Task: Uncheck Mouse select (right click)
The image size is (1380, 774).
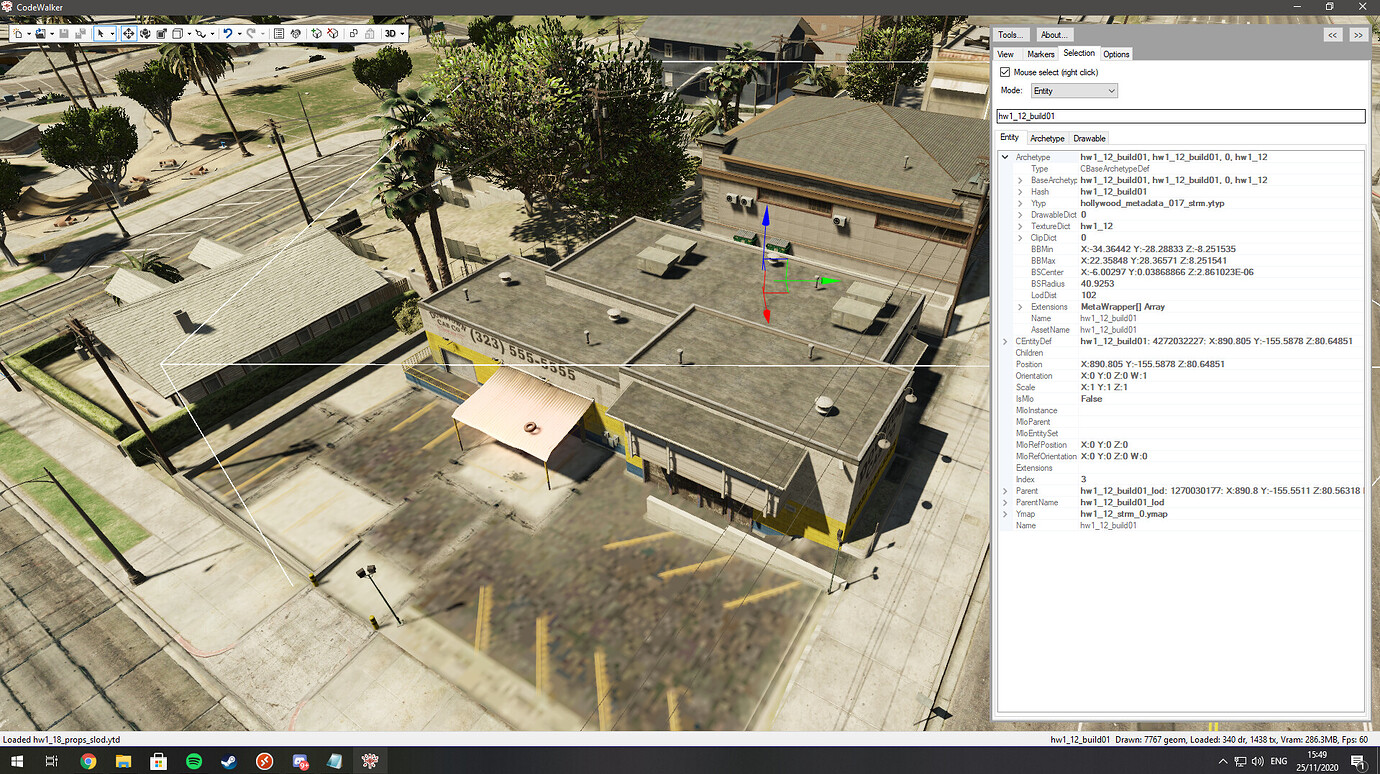Action: [x=1005, y=71]
